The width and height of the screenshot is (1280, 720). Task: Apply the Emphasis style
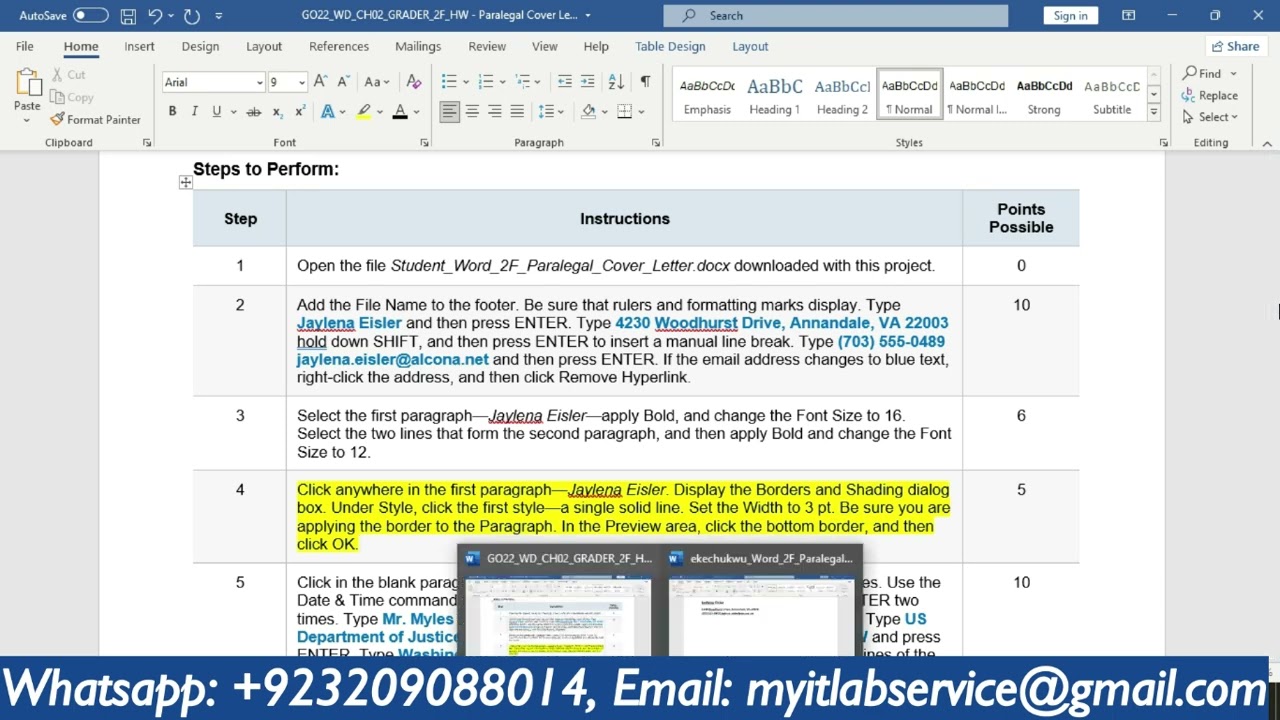(x=707, y=96)
